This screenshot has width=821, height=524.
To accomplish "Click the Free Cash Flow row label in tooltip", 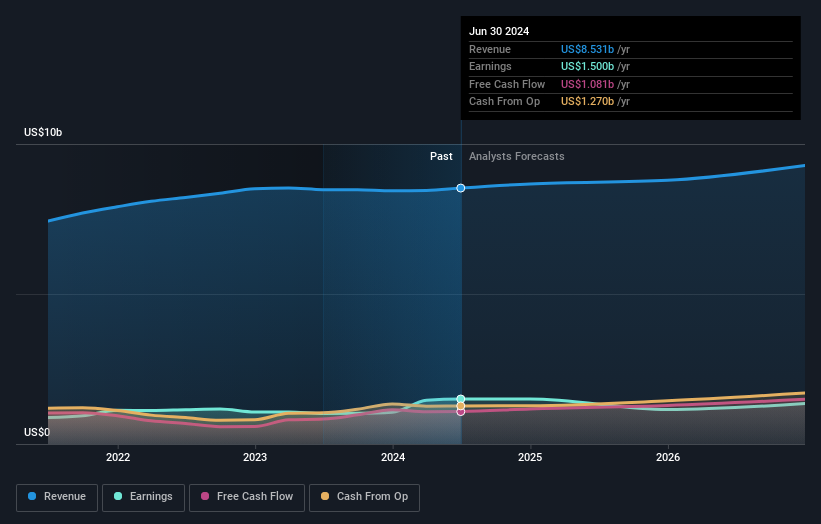I will (x=507, y=84).
